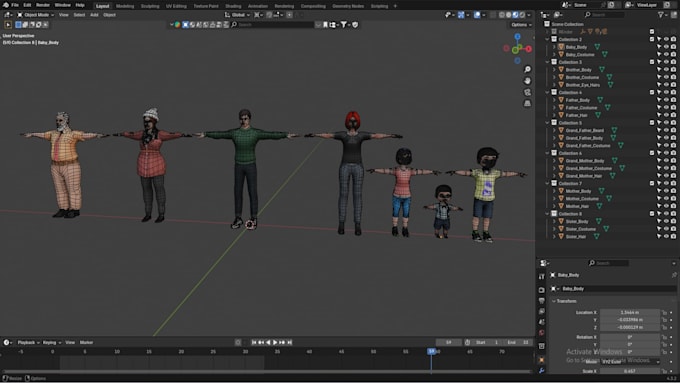Collapse Collection 7 in outliner
The image size is (680, 383).
pos(547,183)
